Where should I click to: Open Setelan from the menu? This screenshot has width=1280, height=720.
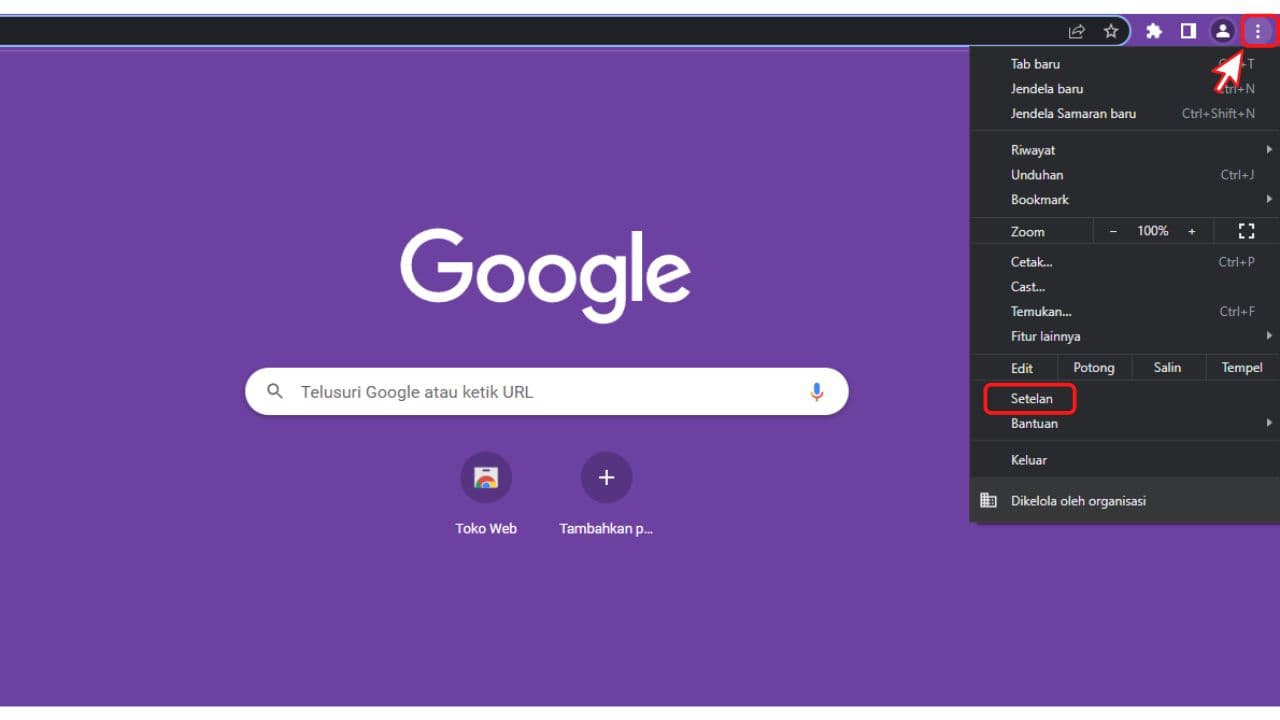(1125, 399)
